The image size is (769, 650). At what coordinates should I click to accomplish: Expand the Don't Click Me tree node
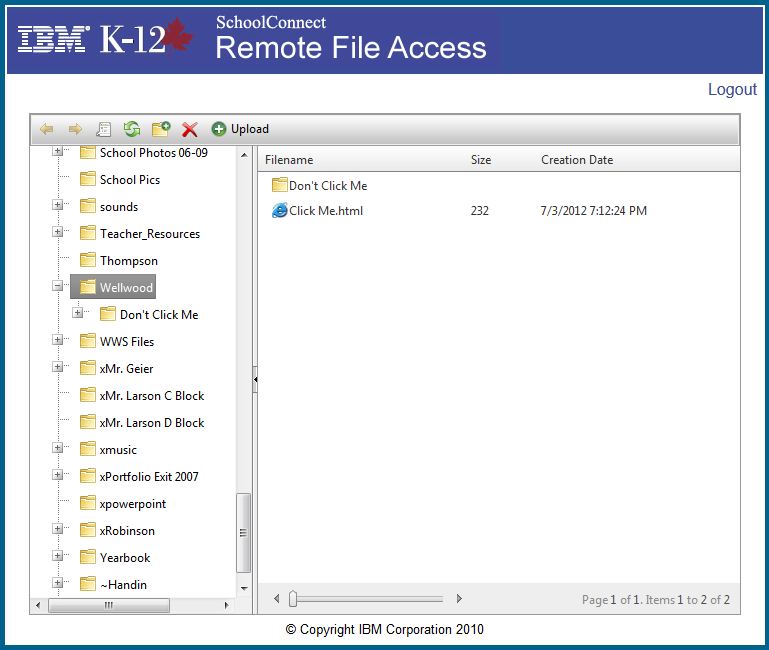click(77, 312)
